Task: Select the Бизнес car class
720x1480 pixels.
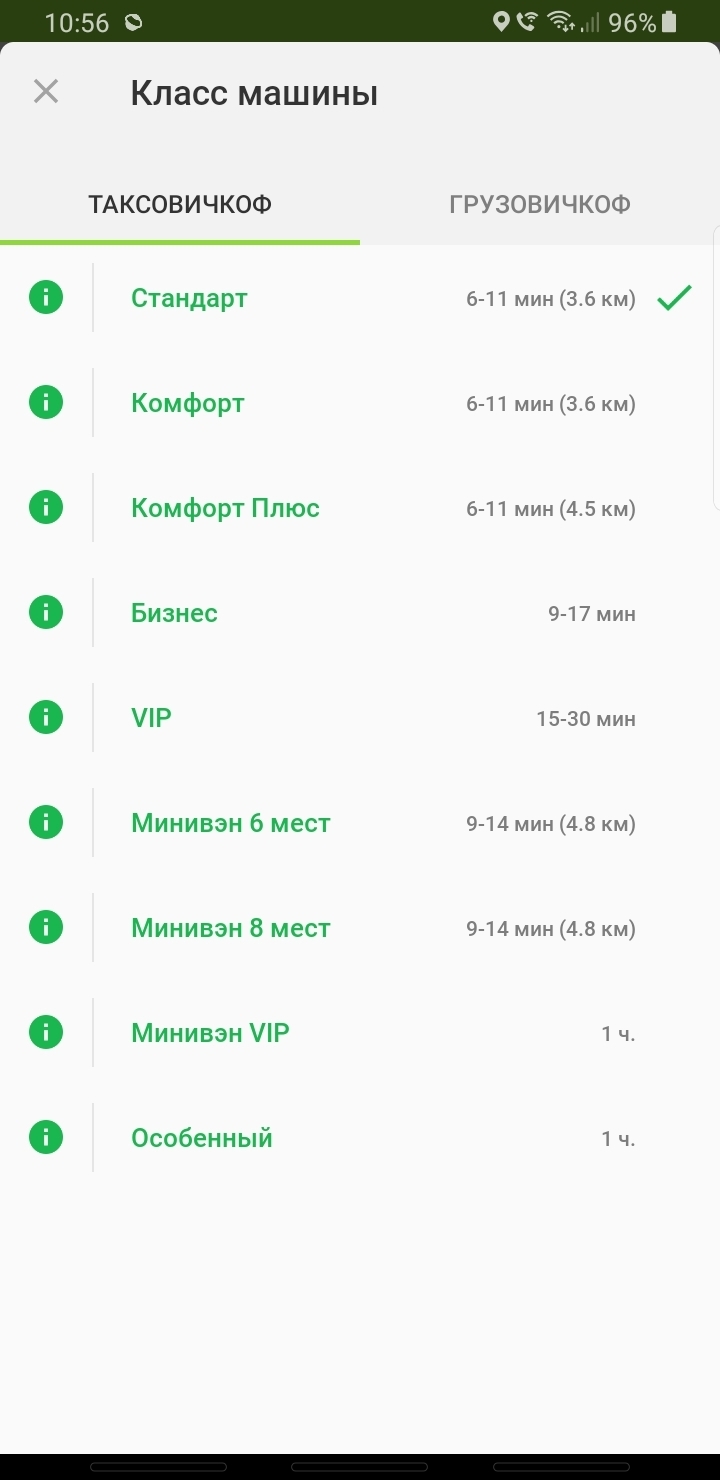Action: tap(174, 613)
